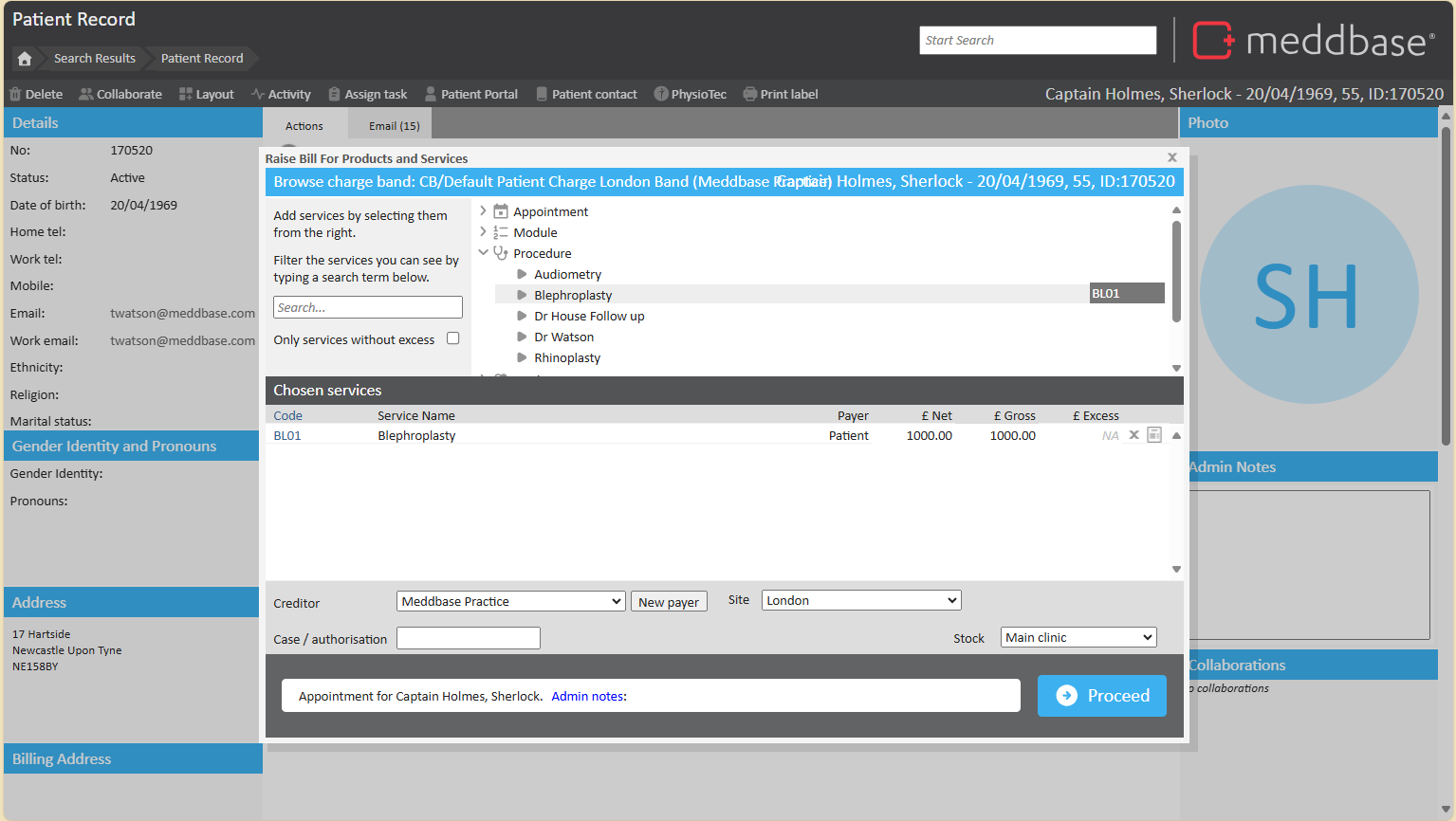Click the Delete trash icon
The width and height of the screenshot is (1456, 821).
pos(15,95)
